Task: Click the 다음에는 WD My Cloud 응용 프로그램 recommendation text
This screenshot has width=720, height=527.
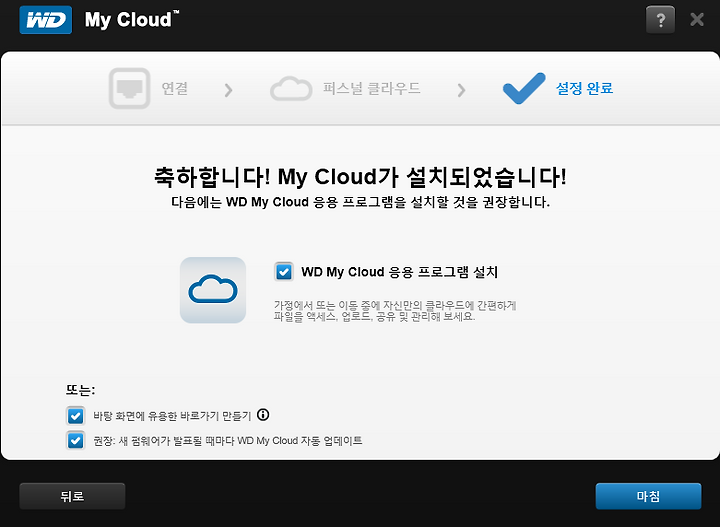Action: click(360, 202)
